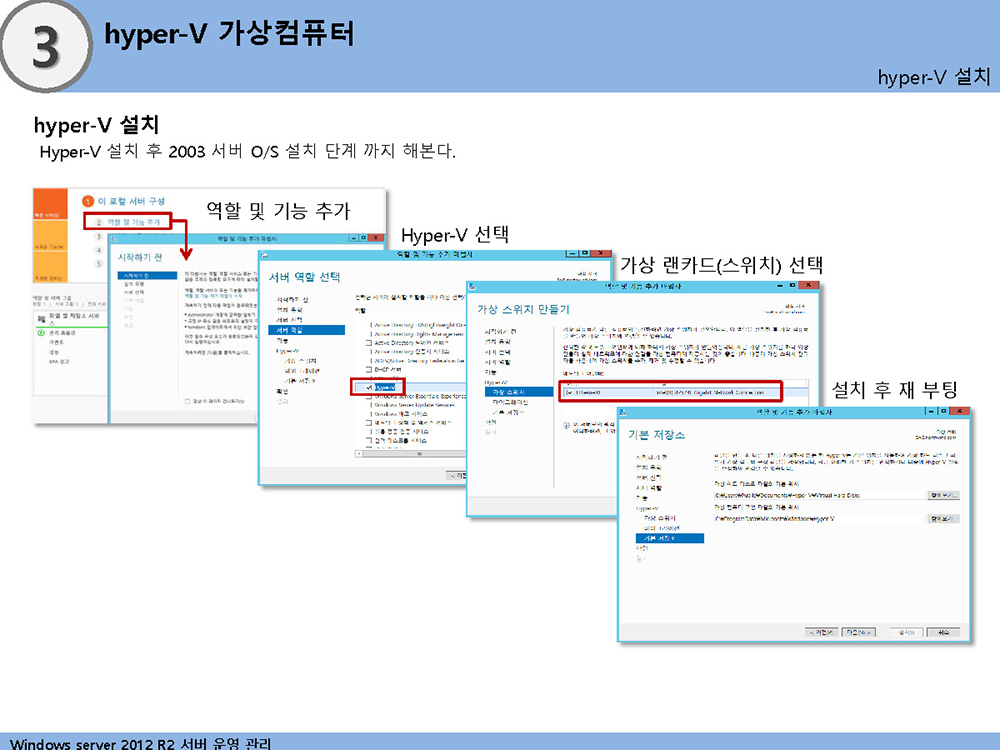The height and width of the screenshot is (750, 1000).
Task: Click the 기본 저장소 wizard title bar icon
Action: click(x=623, y=412)
